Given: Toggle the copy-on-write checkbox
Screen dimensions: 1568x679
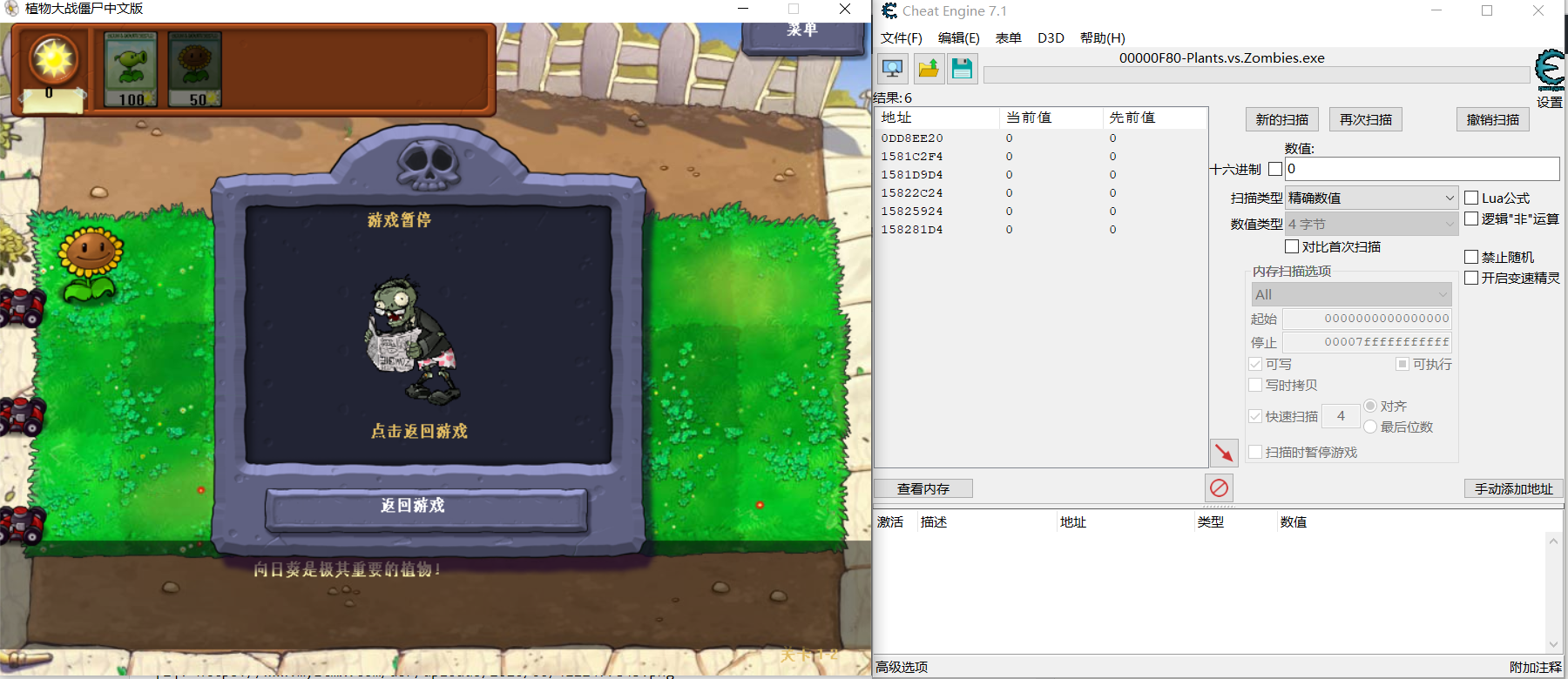Looking at the screenshot, I should pyautogui.click(x=1255, y=385).
